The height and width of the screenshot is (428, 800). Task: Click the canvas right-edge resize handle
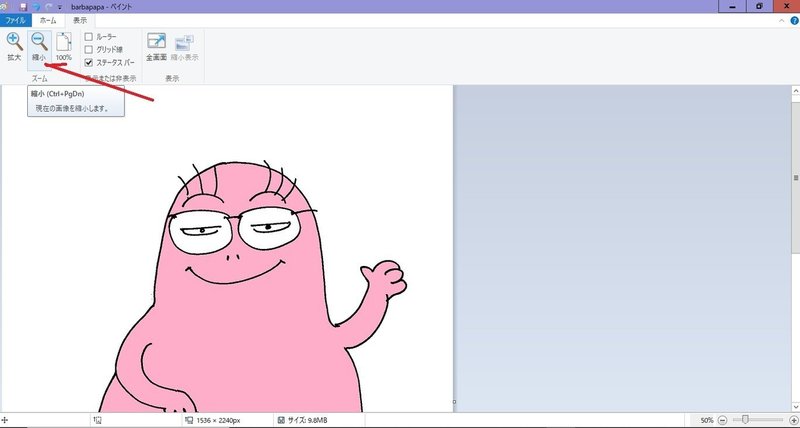tap(454, 402)
